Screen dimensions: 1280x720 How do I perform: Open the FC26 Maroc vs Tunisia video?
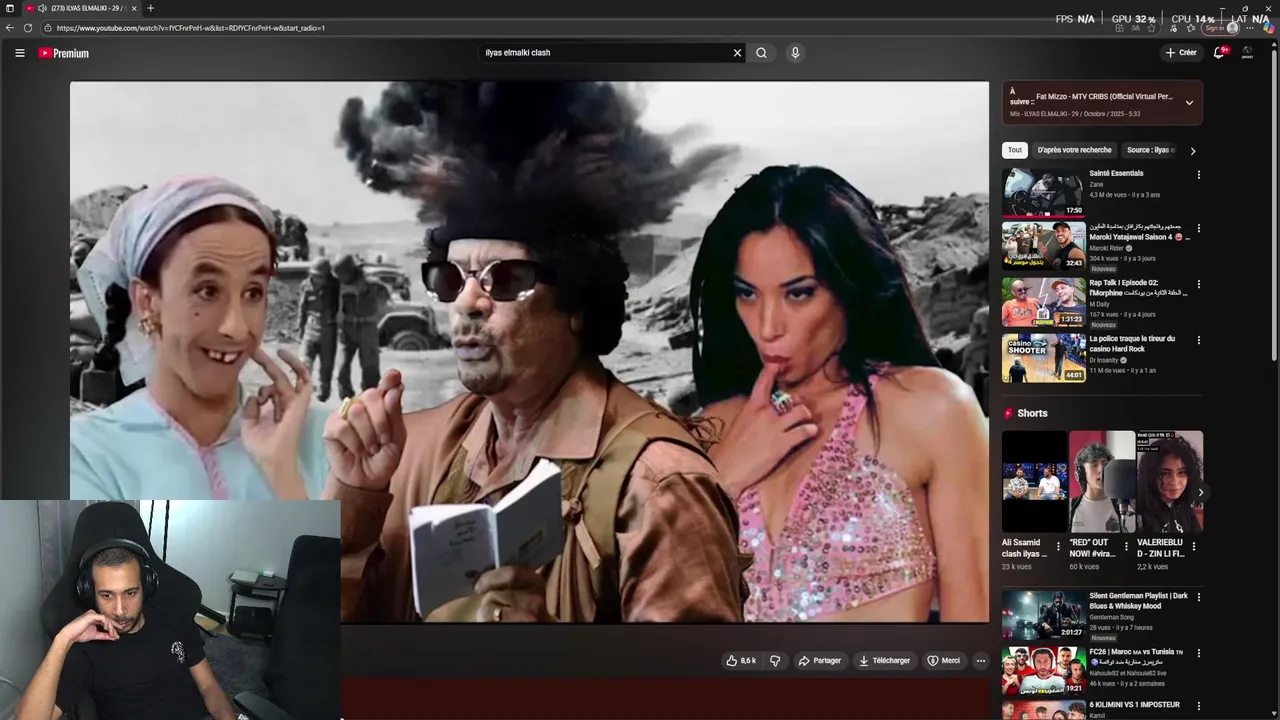point(1043,671)
